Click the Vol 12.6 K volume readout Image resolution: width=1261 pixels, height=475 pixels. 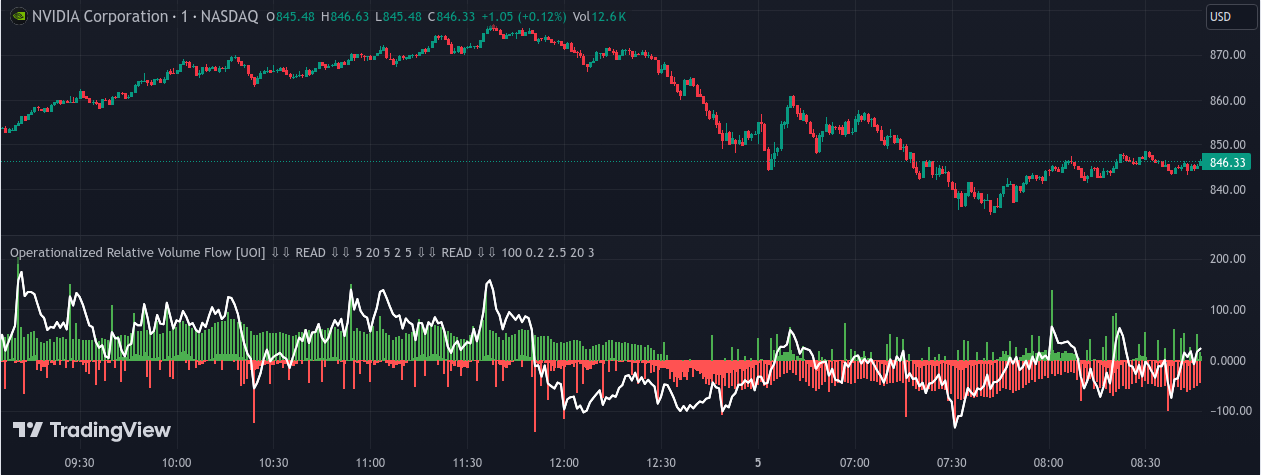tap(601, 17)
